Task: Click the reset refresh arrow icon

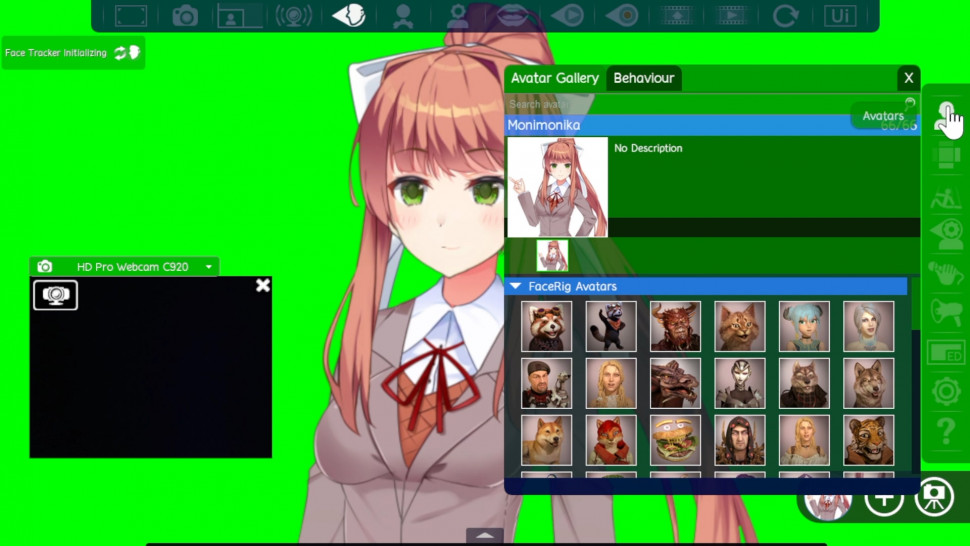Action: [x=785, y=15]
